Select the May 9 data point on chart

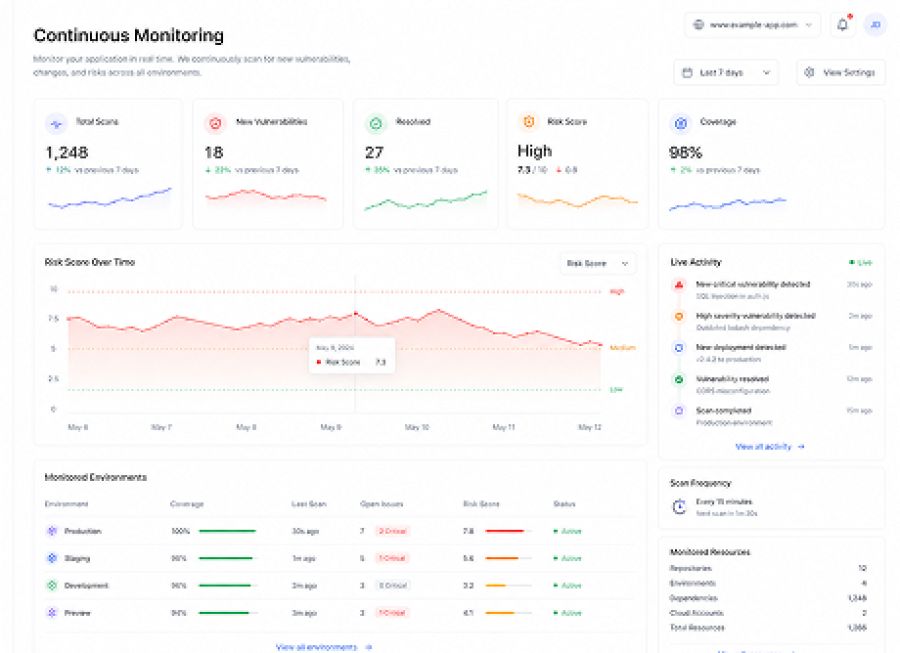pyautogui.click(x=355, y=313)
